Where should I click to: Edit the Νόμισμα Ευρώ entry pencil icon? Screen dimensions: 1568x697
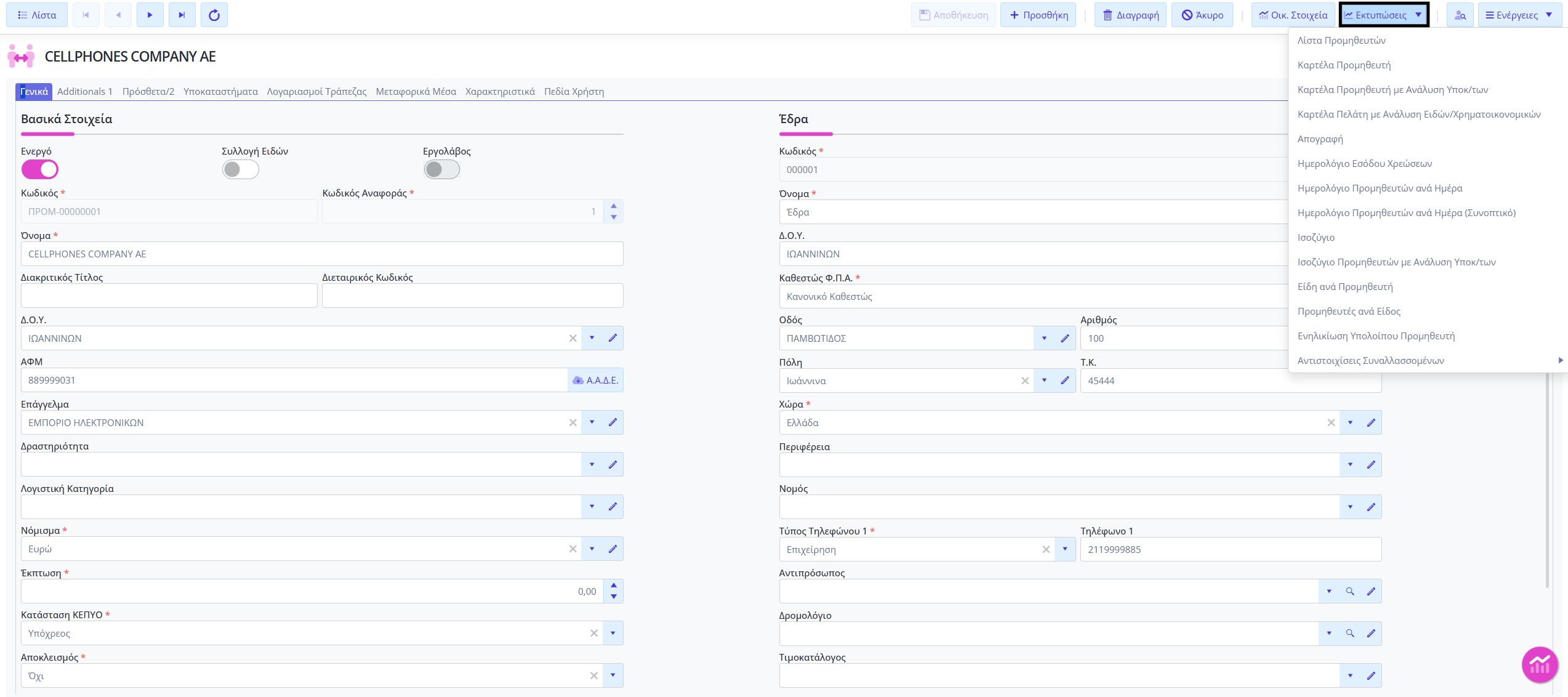click(613, 549)
